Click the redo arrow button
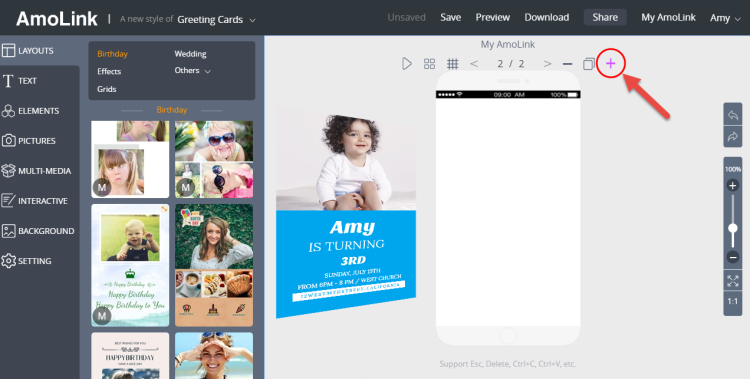This screenshot has width=750, height=379. coord(733,137)
